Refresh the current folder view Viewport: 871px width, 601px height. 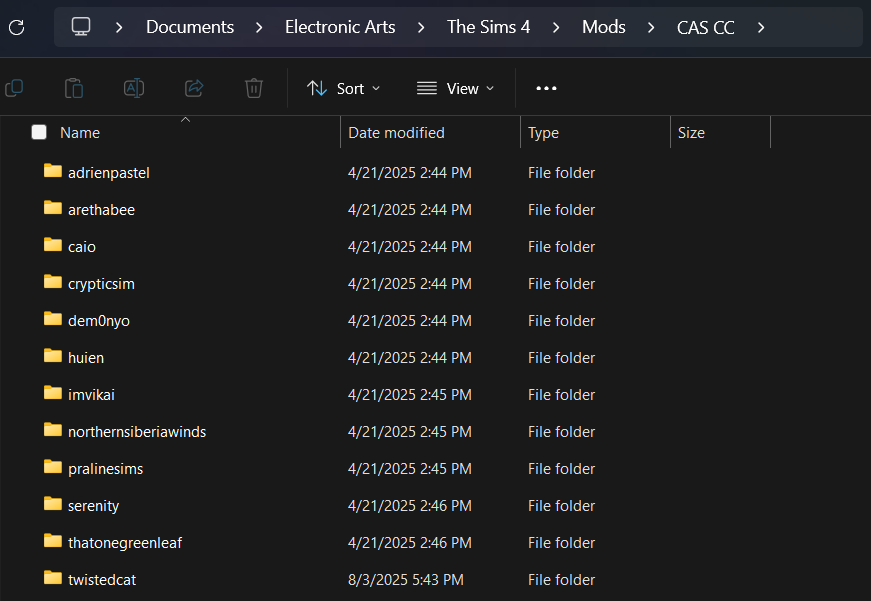pyautogui.click(x=17, y=27)
